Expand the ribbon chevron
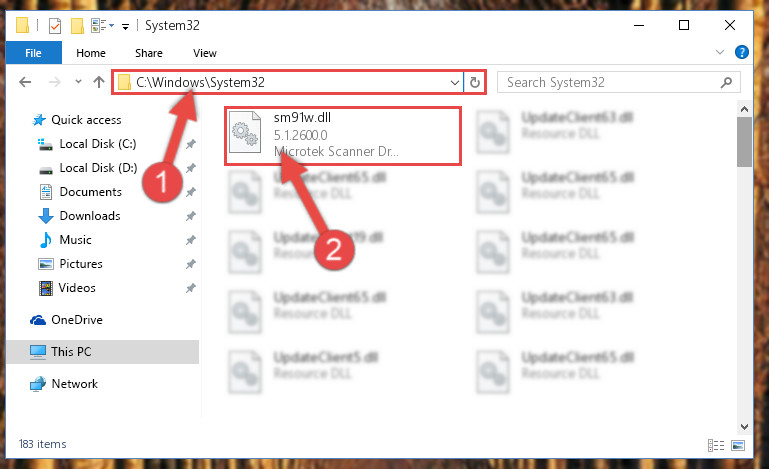Screen dimensions: 769x469 click(719, 52)
